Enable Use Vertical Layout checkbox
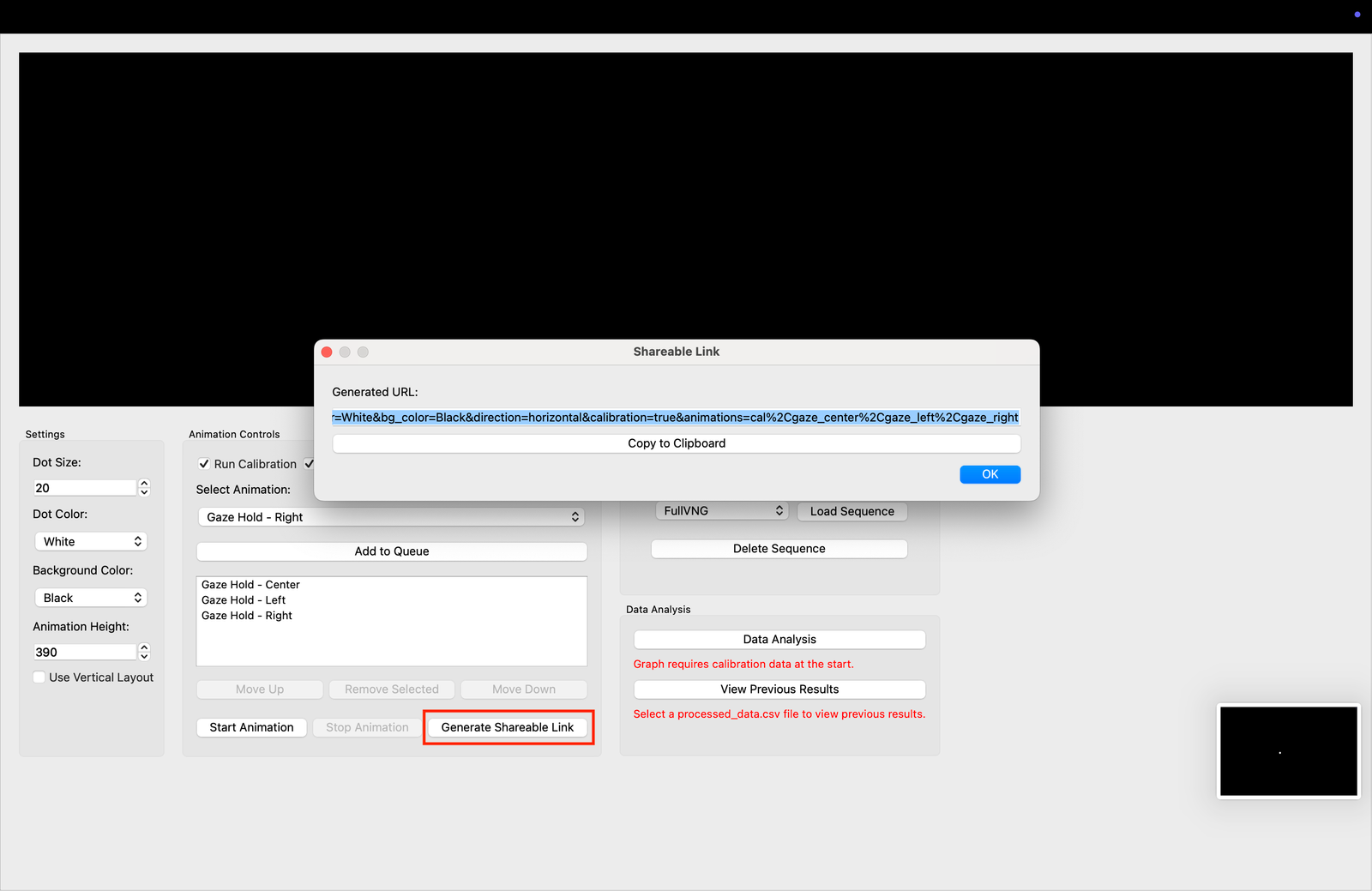Image resolution: width=1372 pixels, height=891 pixels. pyautogui.click(x=39, y=677)
